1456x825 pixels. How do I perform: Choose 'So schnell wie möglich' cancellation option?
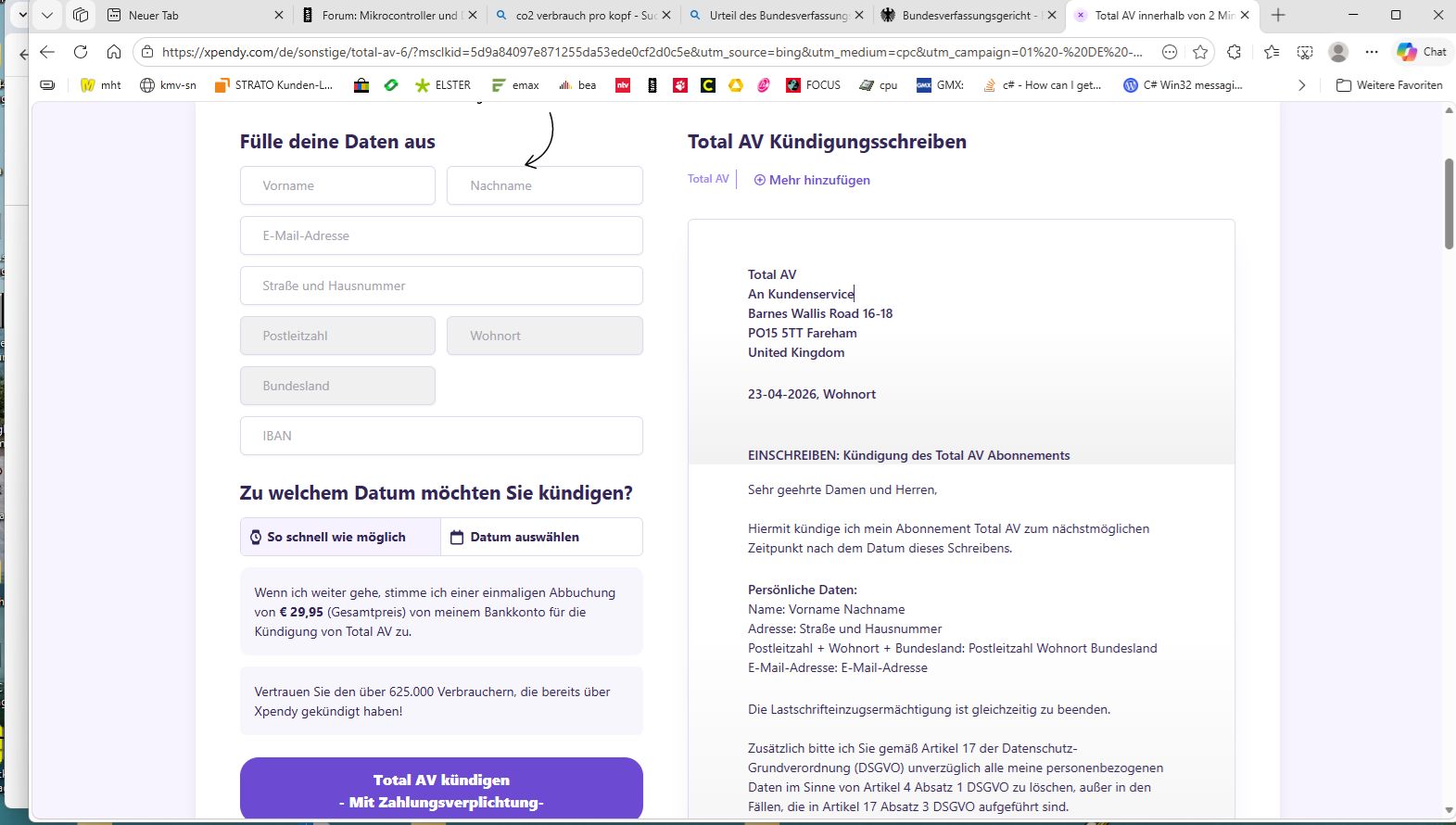pos(340,537)
